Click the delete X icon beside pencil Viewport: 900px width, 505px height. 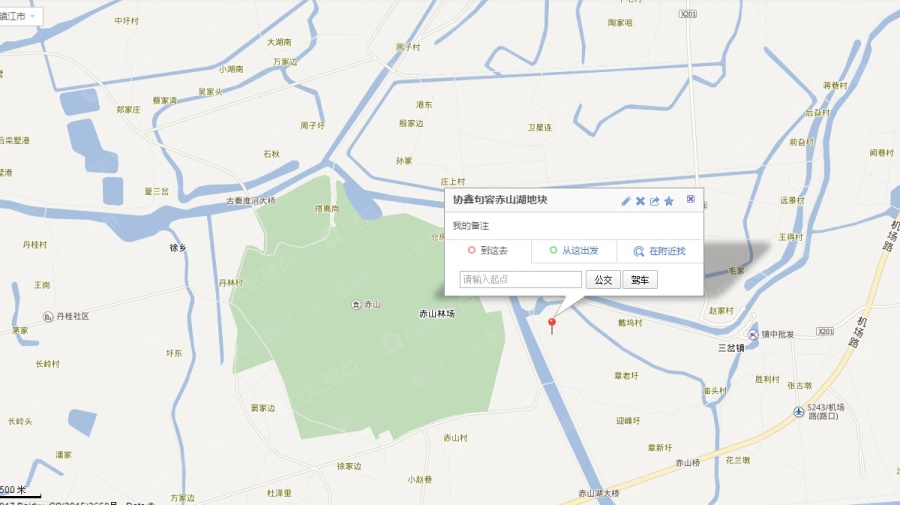click(x=640, y=201)
